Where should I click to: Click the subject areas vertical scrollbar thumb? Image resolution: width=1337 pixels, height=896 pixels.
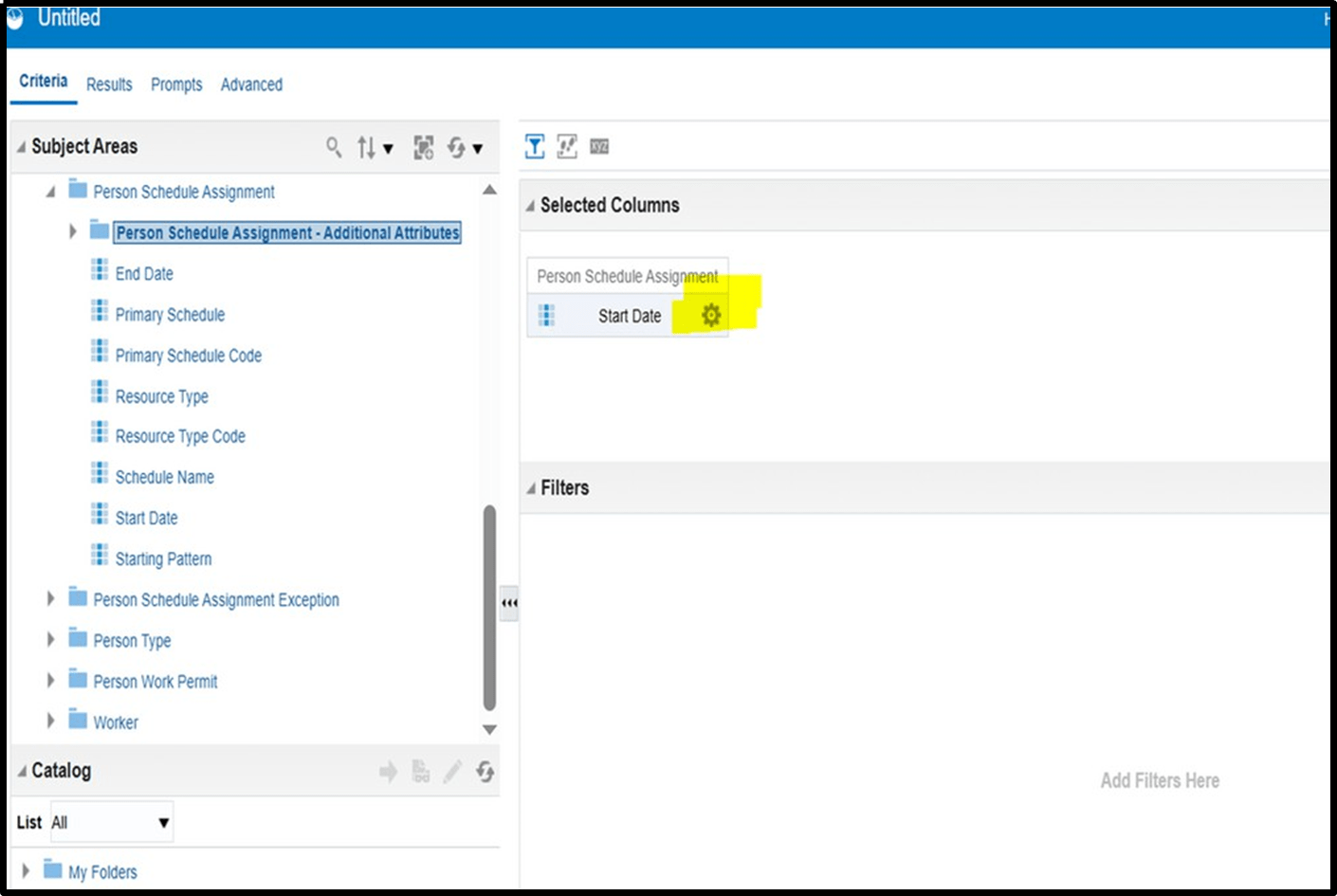489,607
